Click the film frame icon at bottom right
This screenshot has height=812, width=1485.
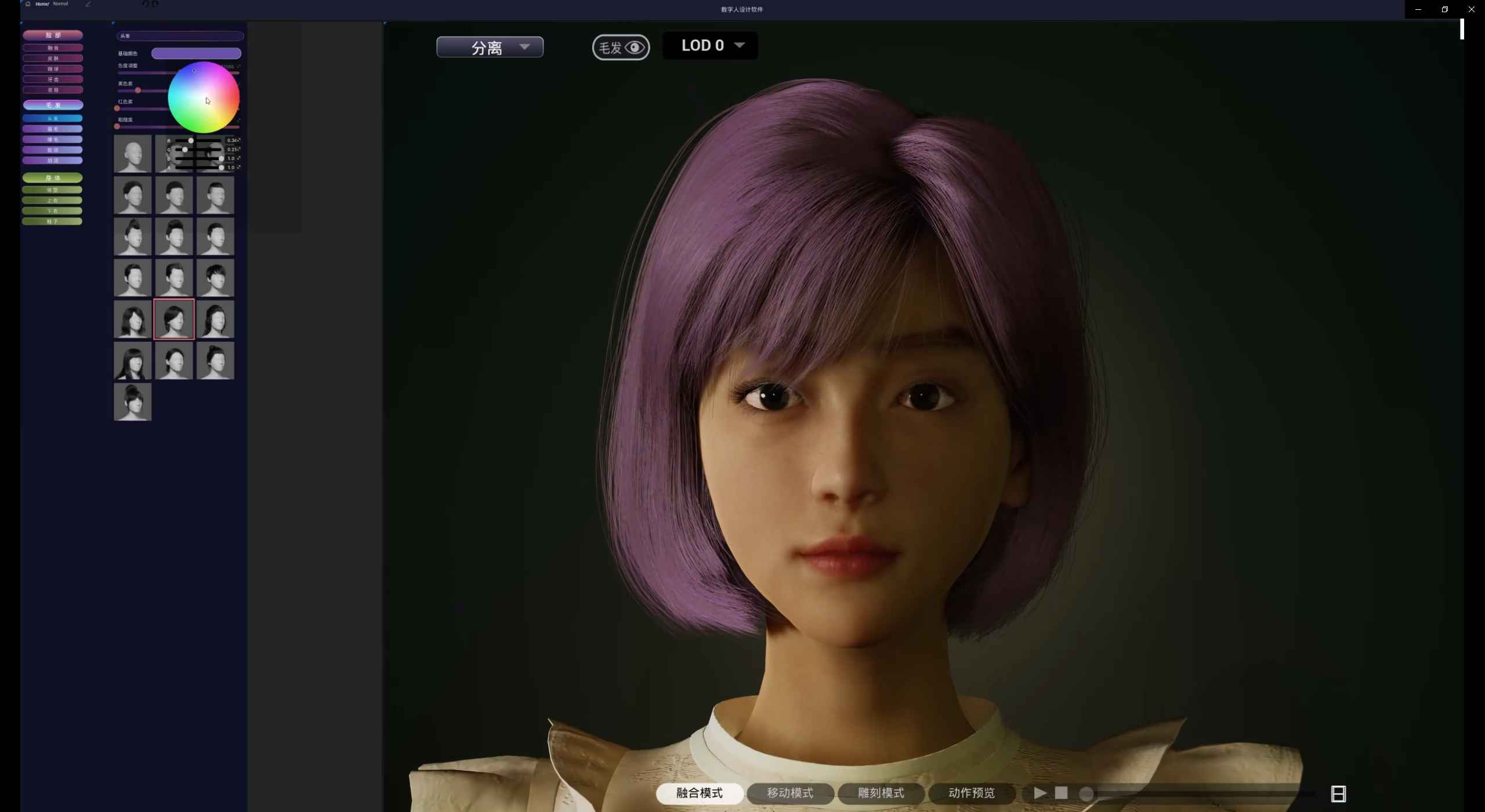coord(1338,793)
